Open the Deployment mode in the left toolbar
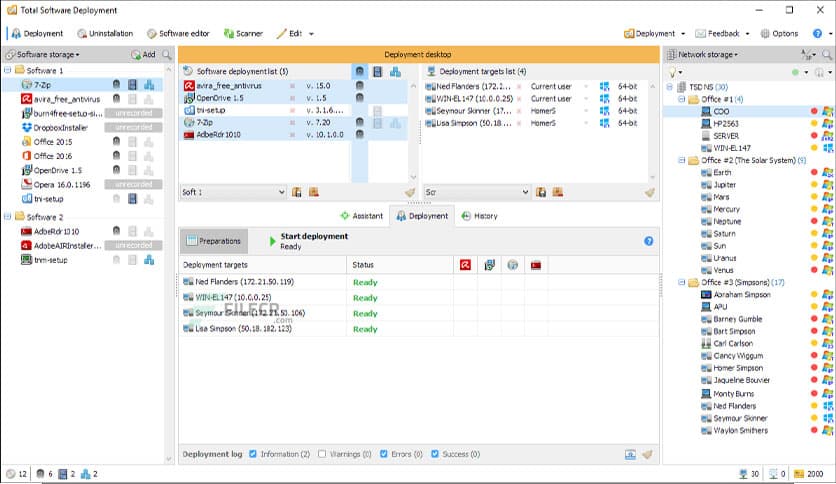The width and height of the screenshot is (836, 484). pos(37,34)
